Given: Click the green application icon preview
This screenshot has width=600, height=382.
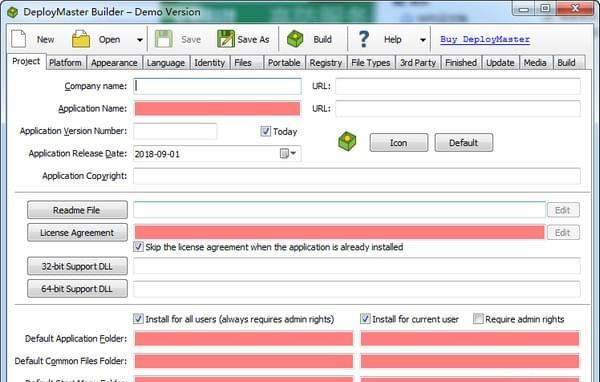Looking at the screenshot, I should [x=347, y=141].
